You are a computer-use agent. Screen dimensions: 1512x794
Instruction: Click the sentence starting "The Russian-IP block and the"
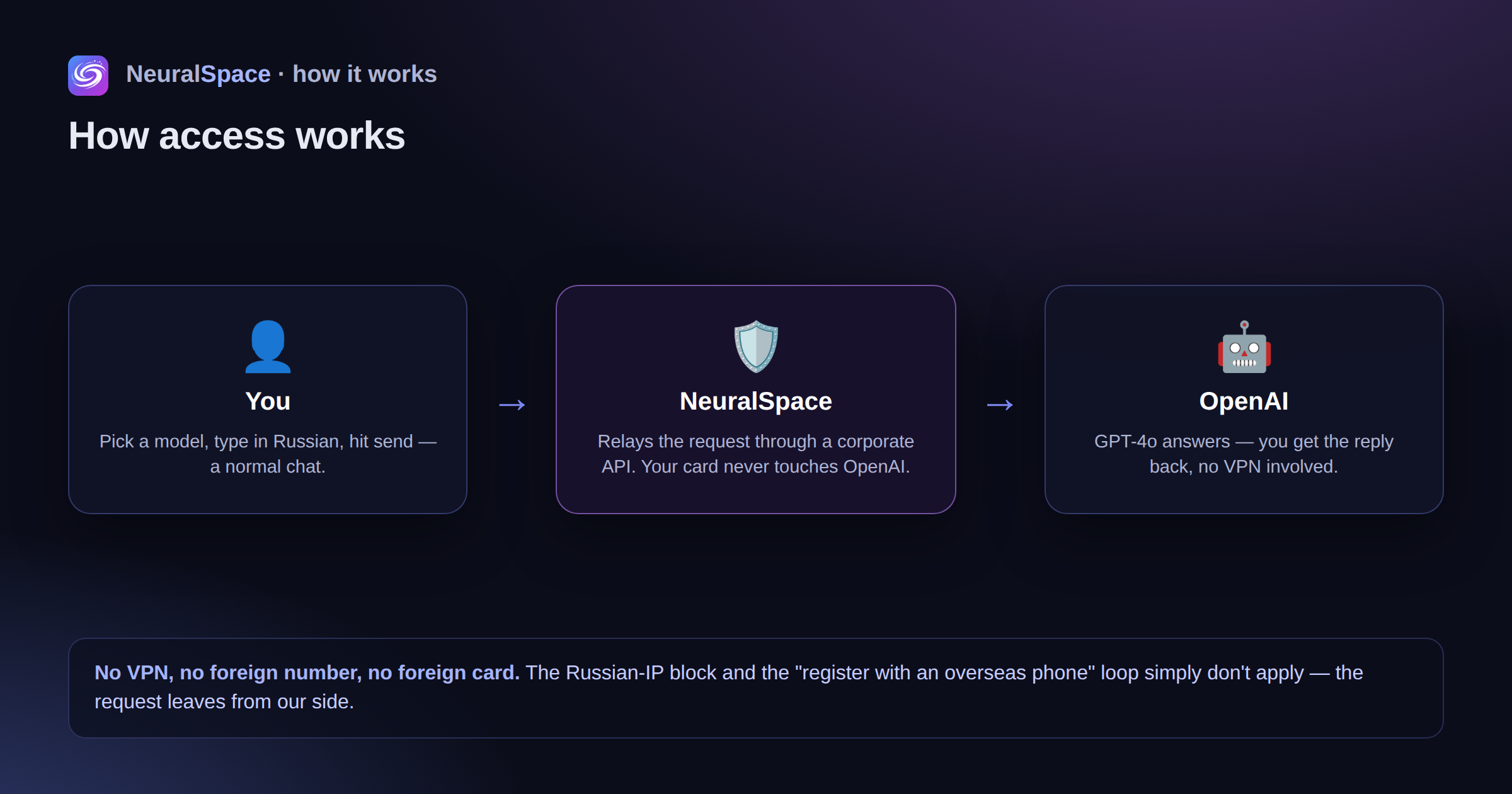(x=729, y=688)
